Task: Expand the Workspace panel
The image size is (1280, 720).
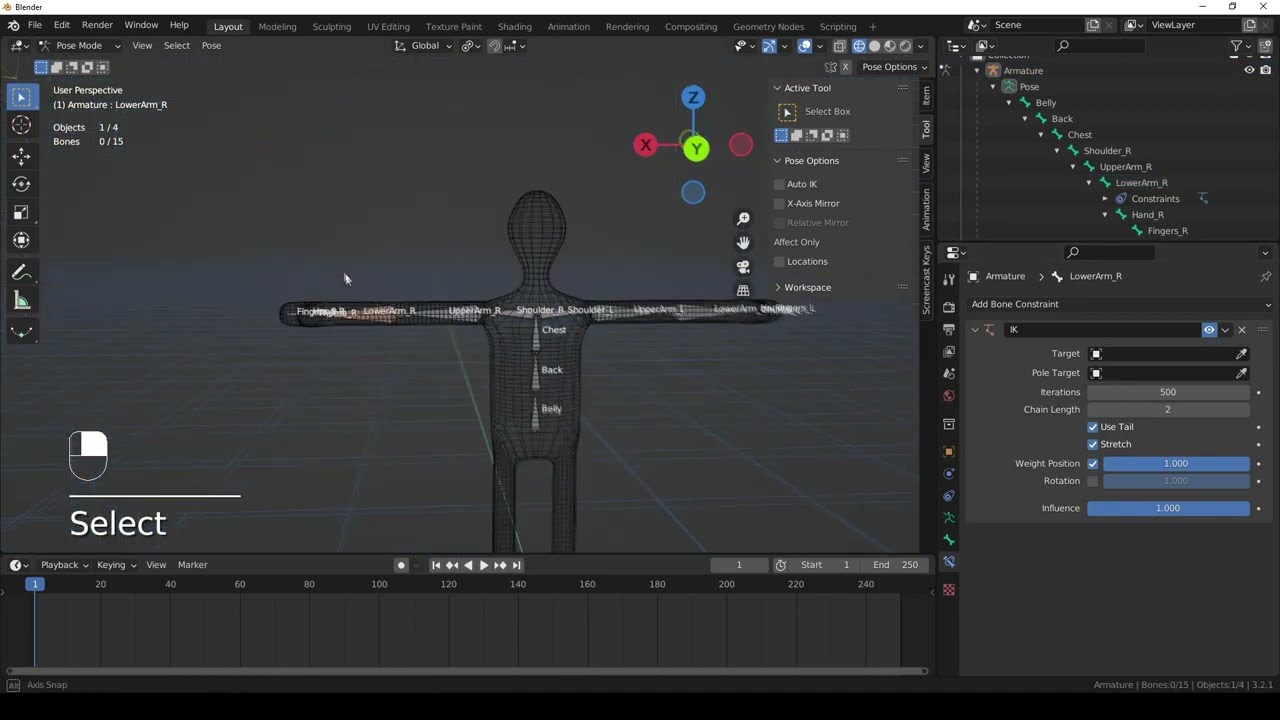Action: (x=777, y=288)
